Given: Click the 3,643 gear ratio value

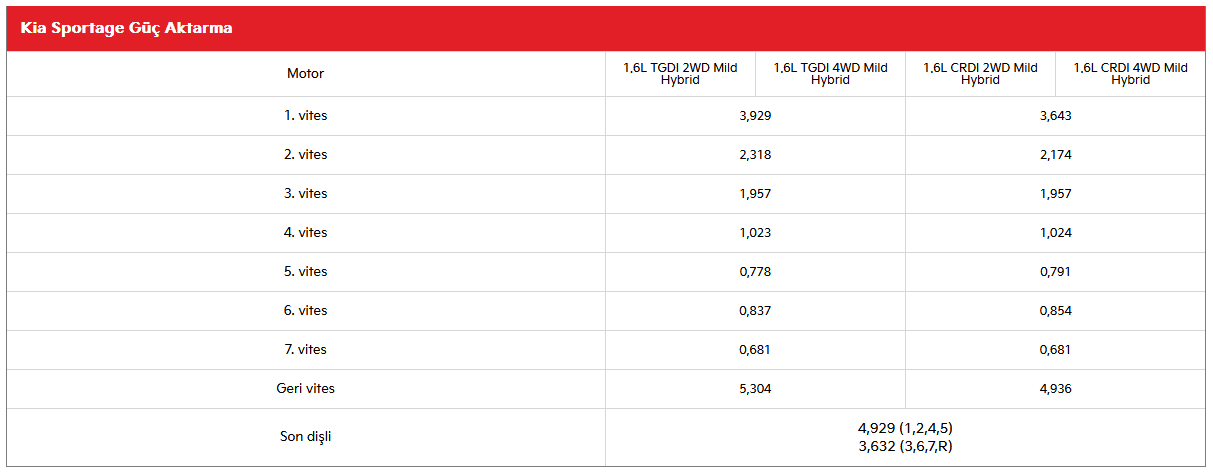Looking at the screenshot, I should coord(1055,116).
